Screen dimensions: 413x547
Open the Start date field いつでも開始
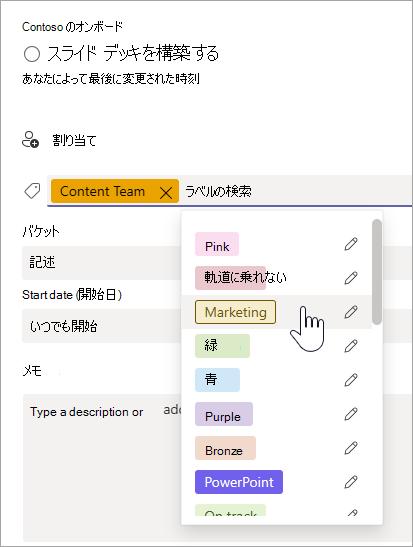pyautogui.click(x=102, y=326)
